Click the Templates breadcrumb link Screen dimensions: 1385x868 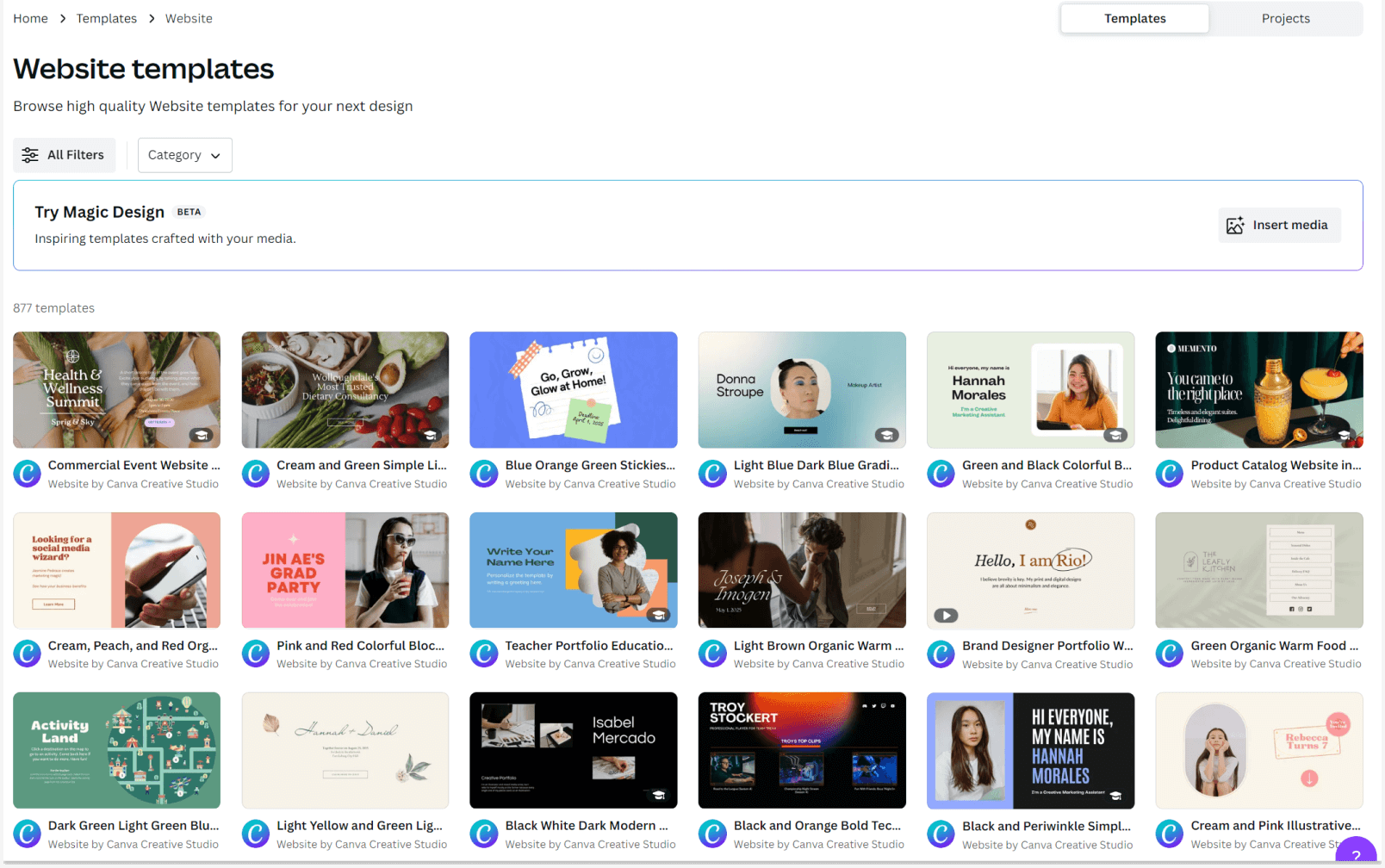106,18
